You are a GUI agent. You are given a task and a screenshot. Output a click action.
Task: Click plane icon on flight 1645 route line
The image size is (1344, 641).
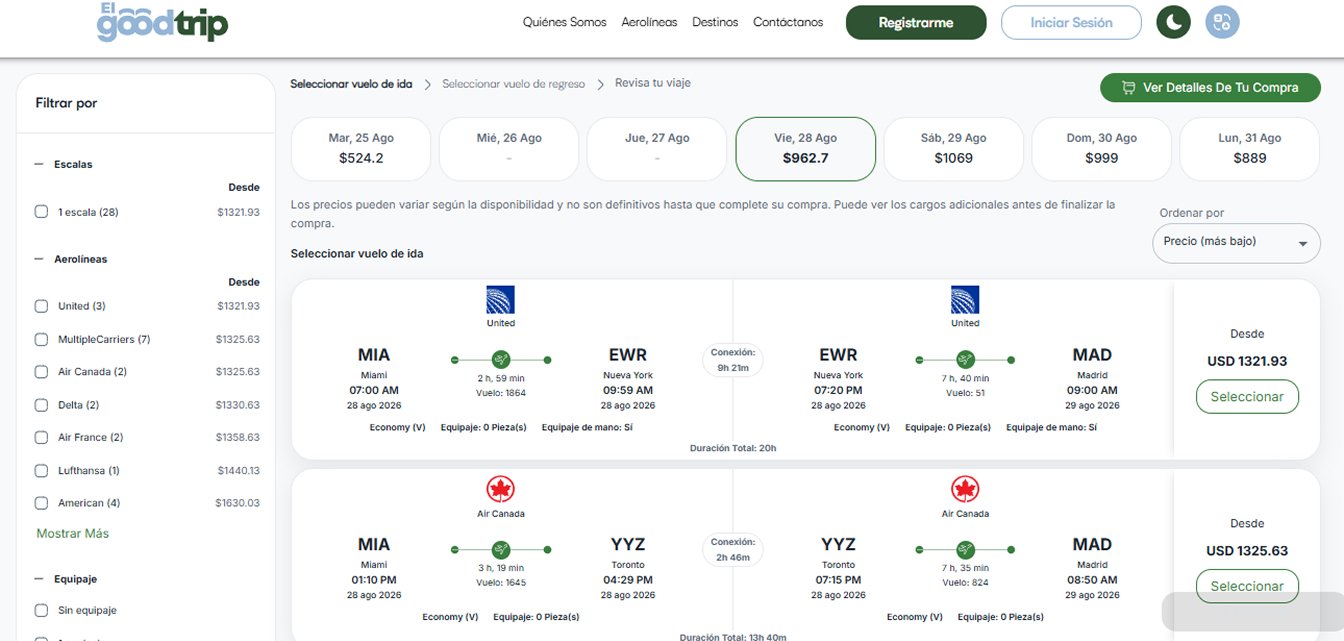pyautogui.click(x=501, y=549)
